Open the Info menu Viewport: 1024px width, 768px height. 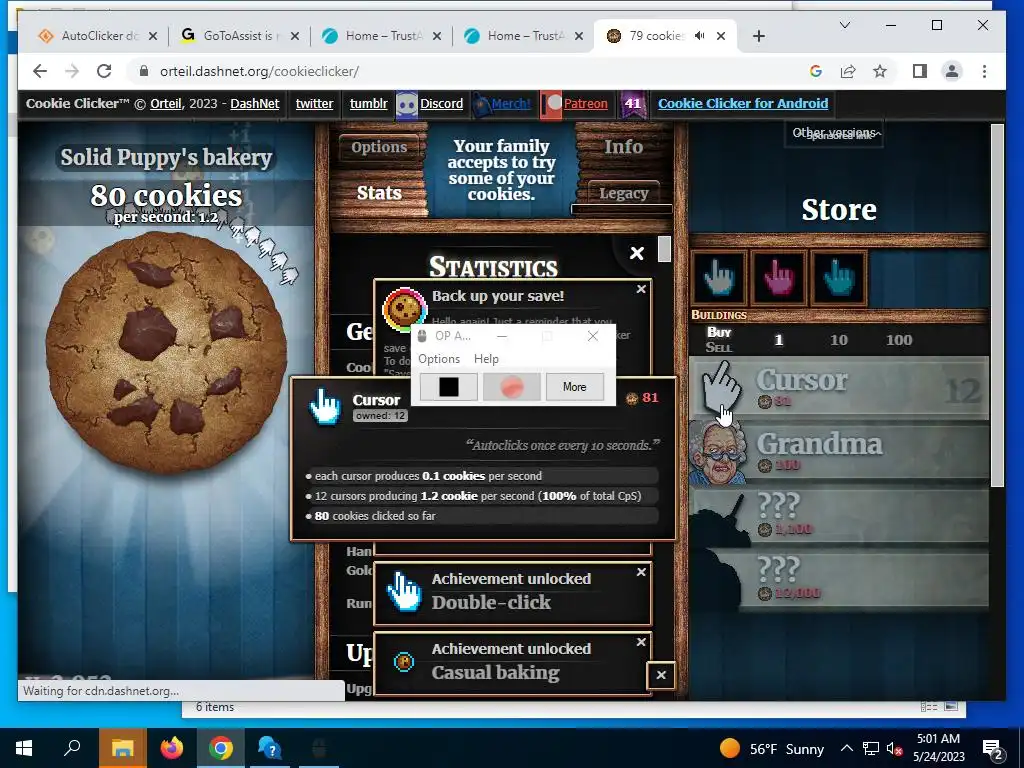tap(623, 147)
